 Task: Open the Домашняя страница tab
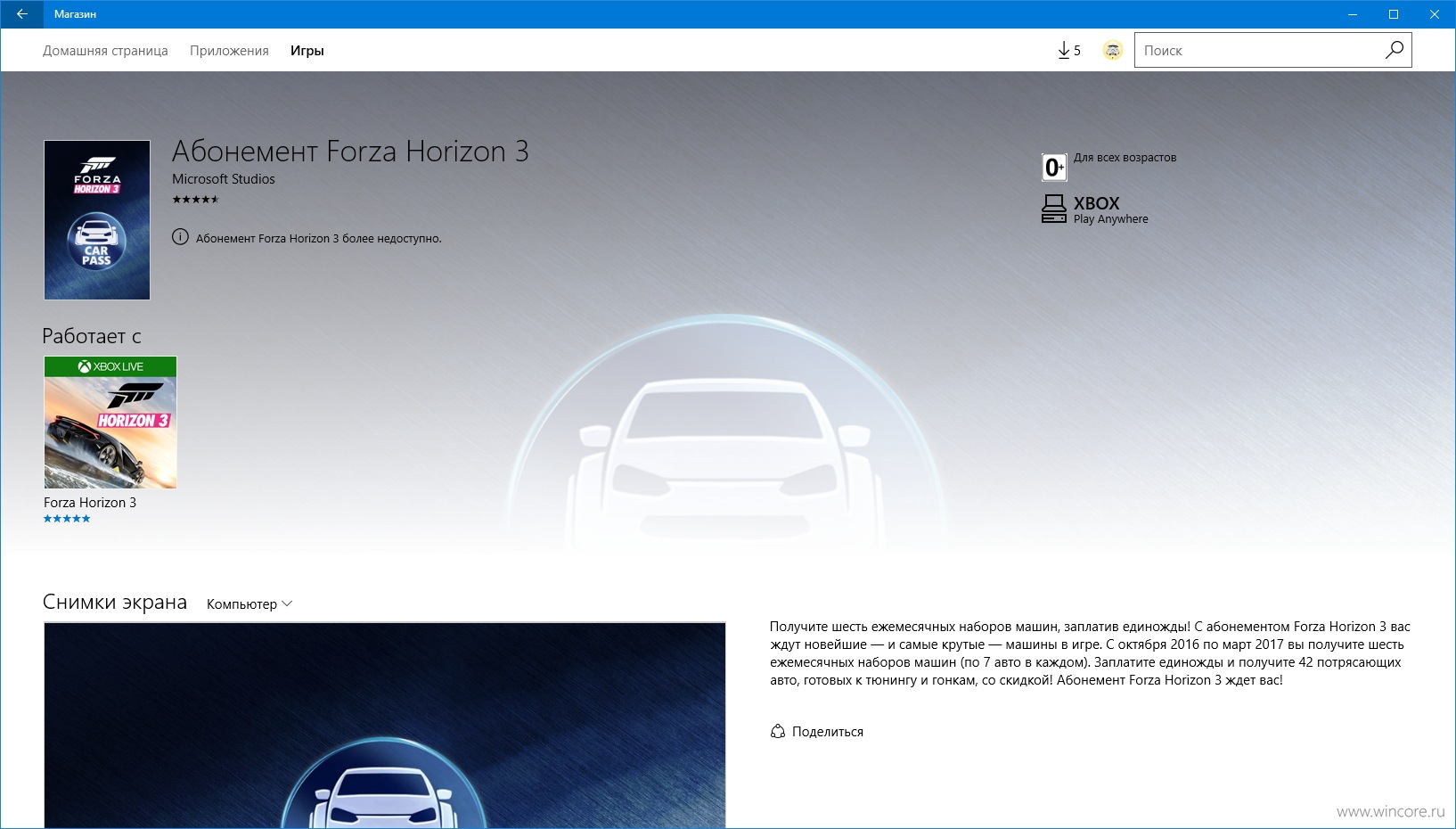105,51
